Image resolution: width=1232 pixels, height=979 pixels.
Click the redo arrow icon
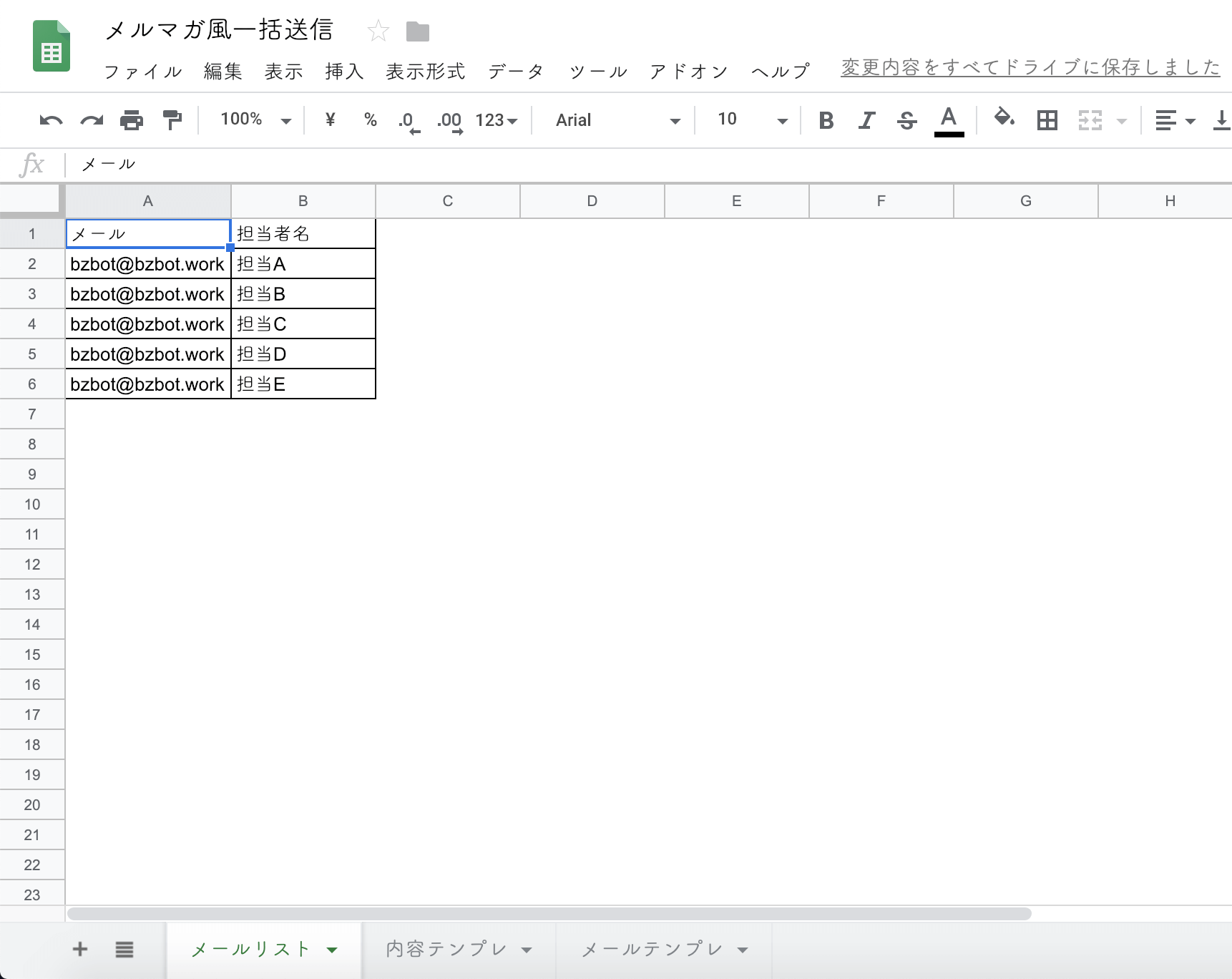point(92,120)
